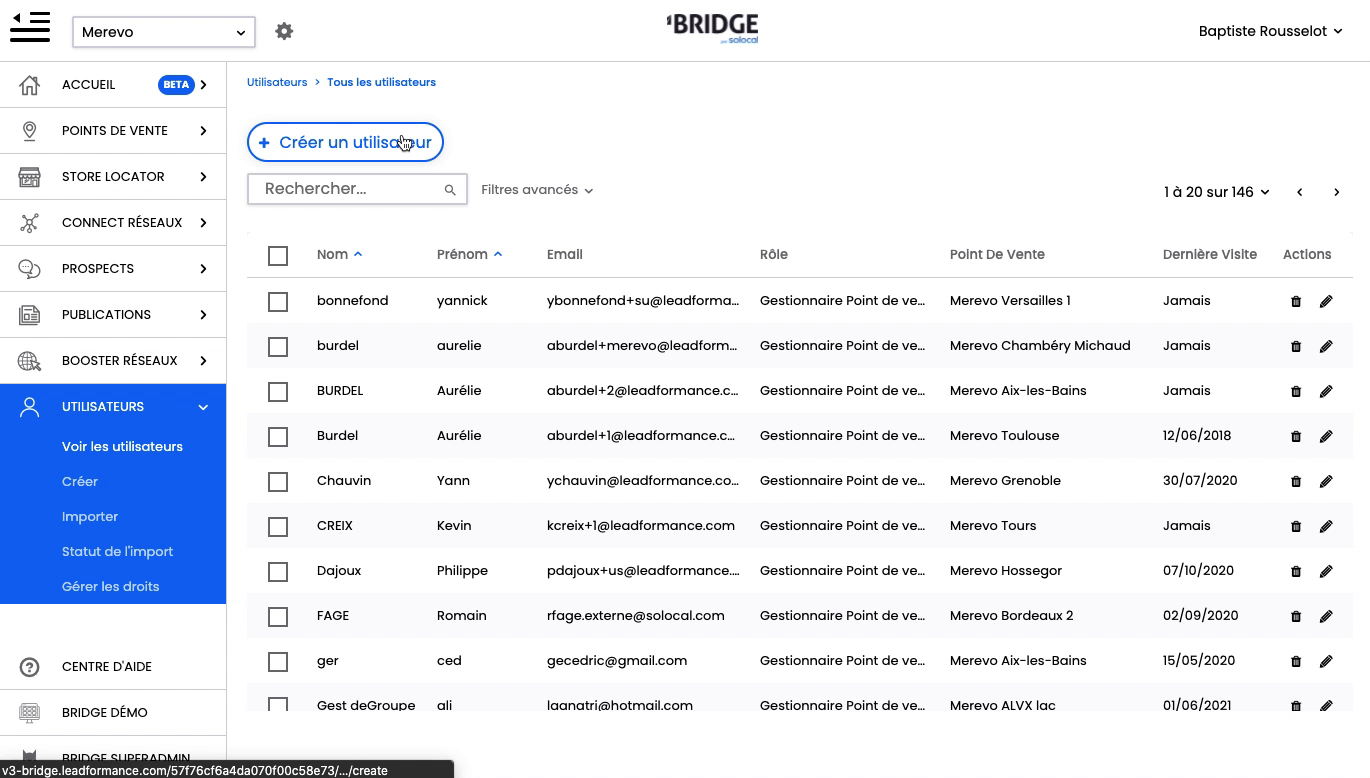Select Créer in the sidebar submenu

(80, 482)
